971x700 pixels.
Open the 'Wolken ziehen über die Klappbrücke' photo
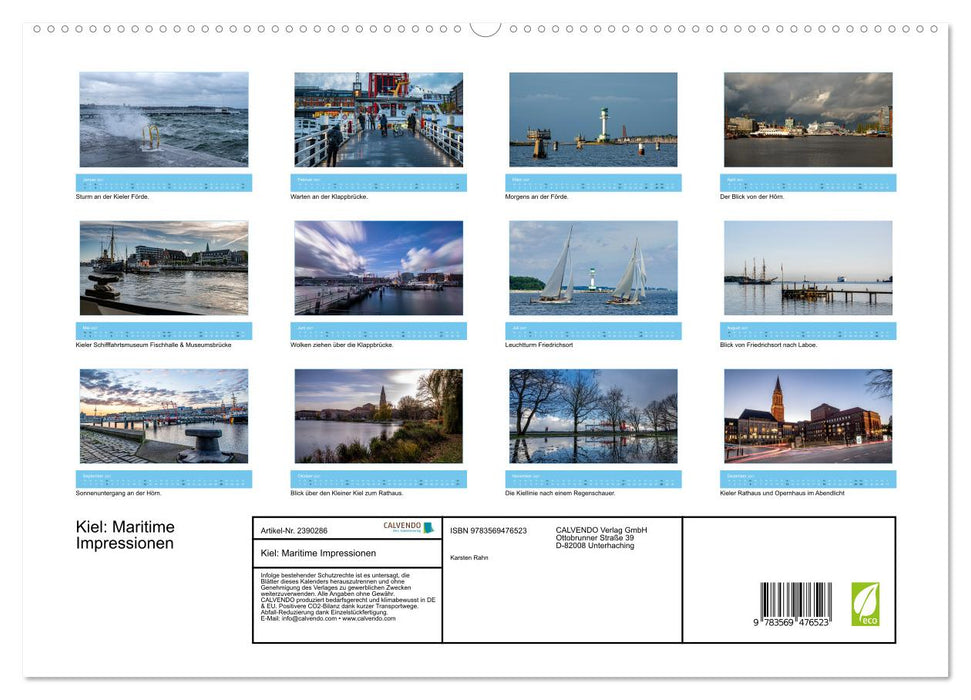click(378, 268)
